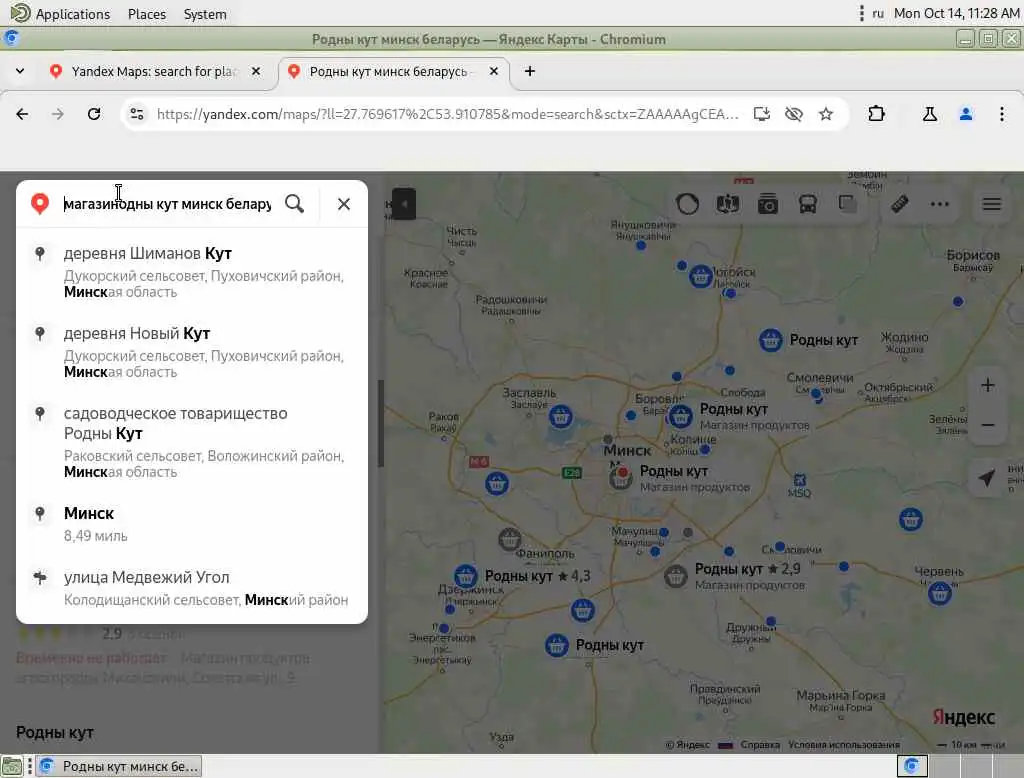Focus the Yandex Maps search field
Viewport: 1024px width, 778px height.
[167, 204]
